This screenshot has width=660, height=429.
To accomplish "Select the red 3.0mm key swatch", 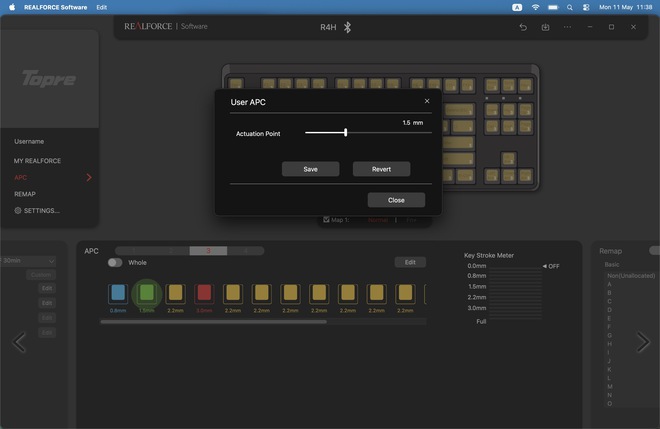I will (204, 293).
